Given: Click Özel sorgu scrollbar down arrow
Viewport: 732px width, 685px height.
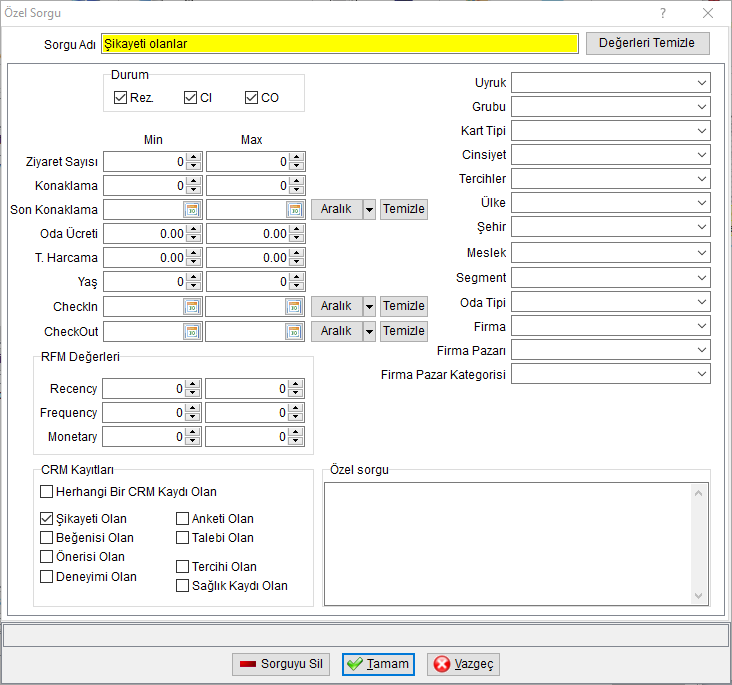Looking at the screenshot, I should (699, 596).
